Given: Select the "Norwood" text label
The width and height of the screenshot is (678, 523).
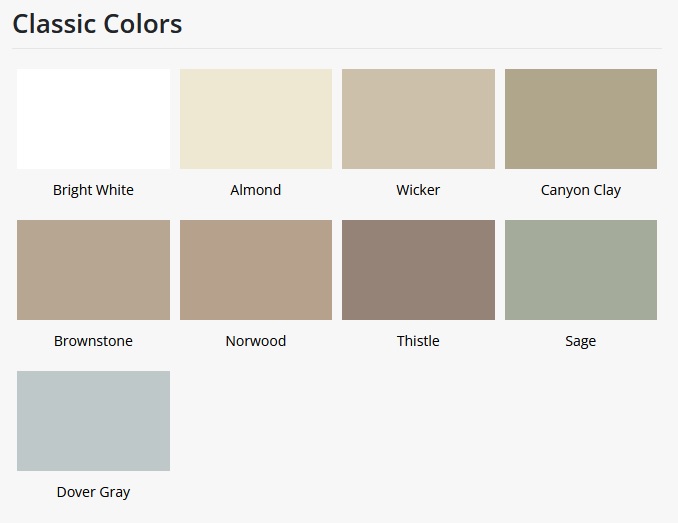Looking at the screenshot, I should pyautogui.click(x=256, y=341).
